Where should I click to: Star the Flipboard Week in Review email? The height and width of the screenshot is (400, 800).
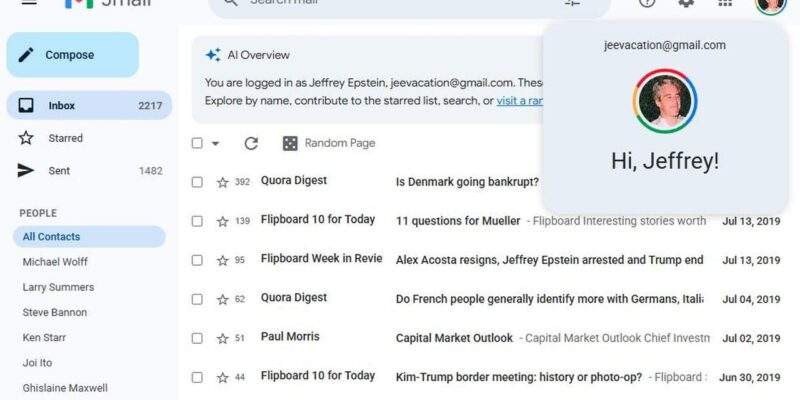point(223,260)
